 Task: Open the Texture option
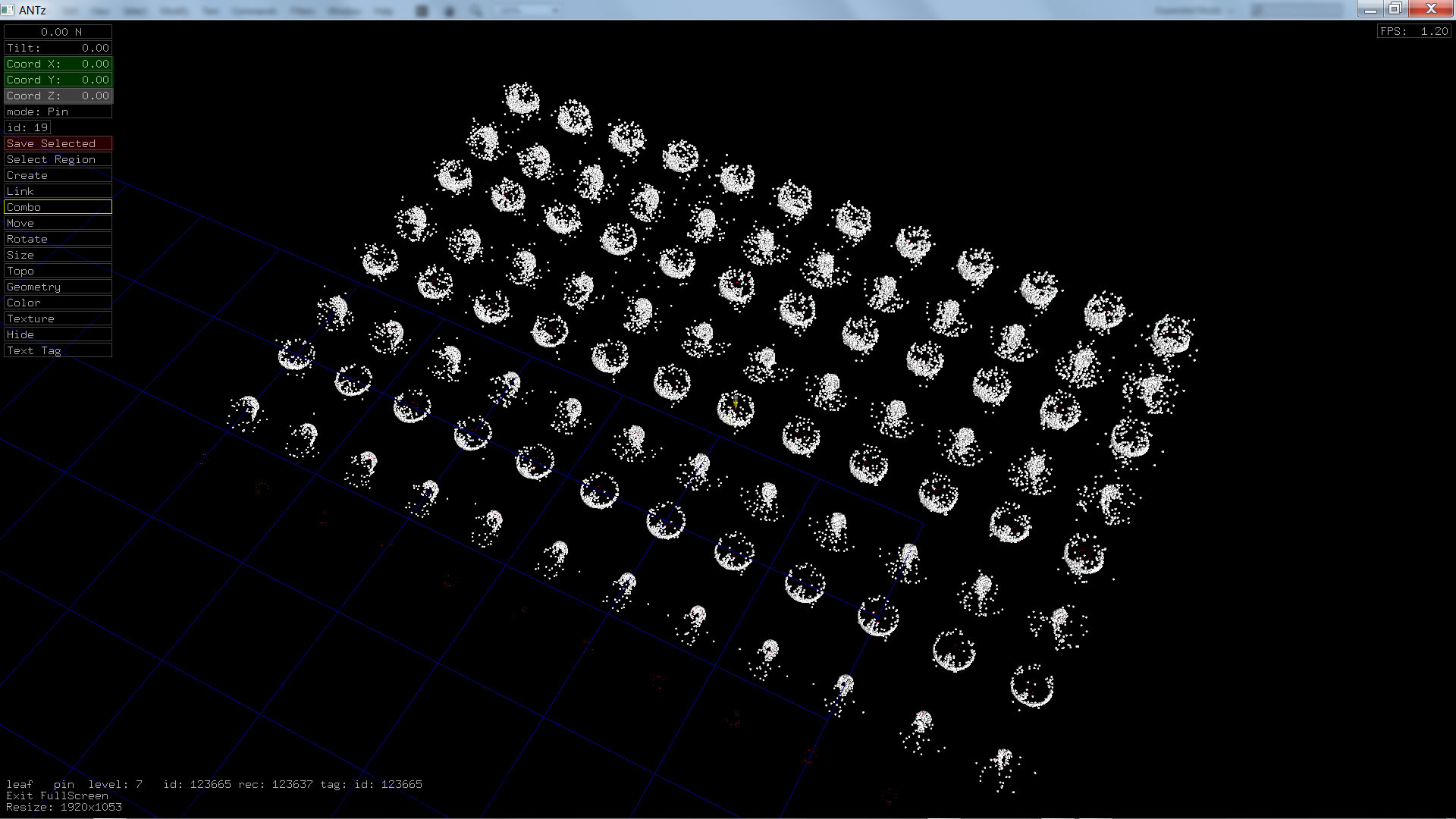(58, 318)
